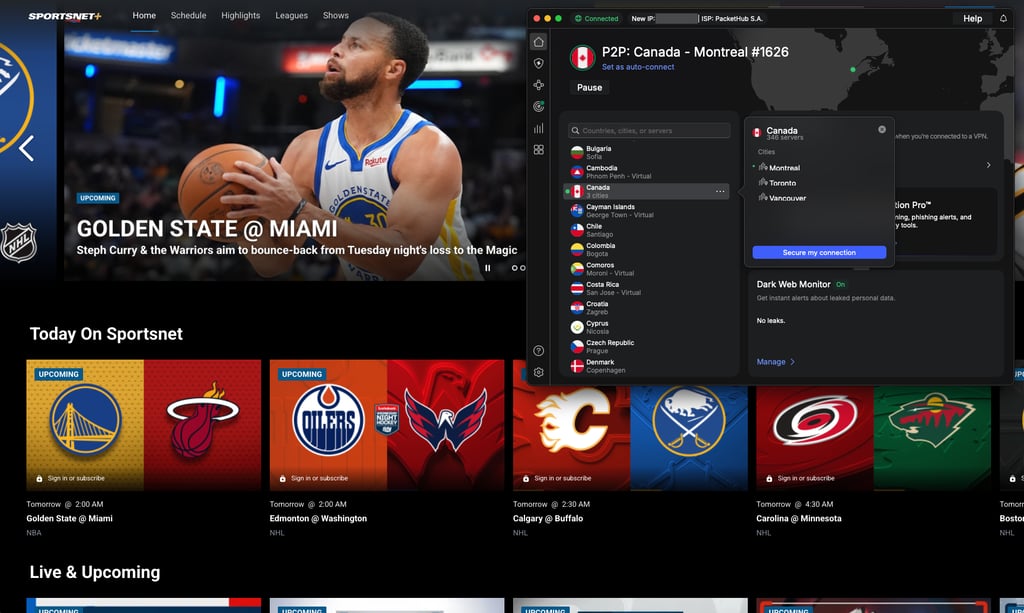1024x613 pixels.
Task: Open the NordVPN Home sidebar icon
Action: coord(538,42)
